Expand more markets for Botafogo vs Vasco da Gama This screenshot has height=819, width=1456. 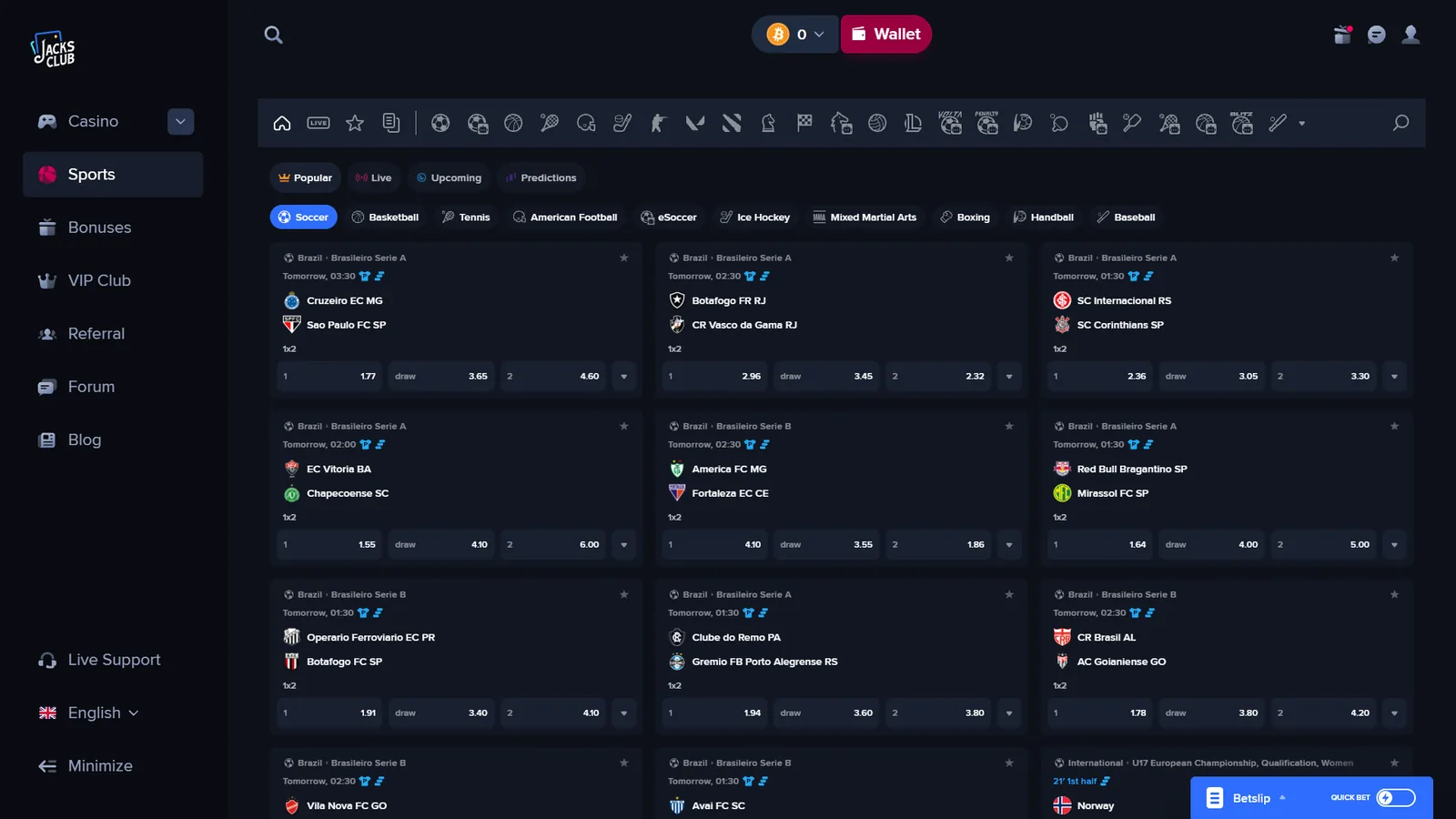tap(1009, 376)
